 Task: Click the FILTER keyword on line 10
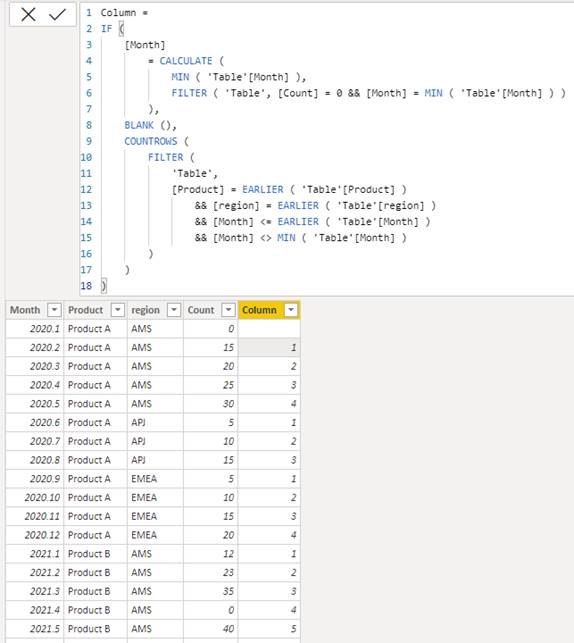pos(166,157)
